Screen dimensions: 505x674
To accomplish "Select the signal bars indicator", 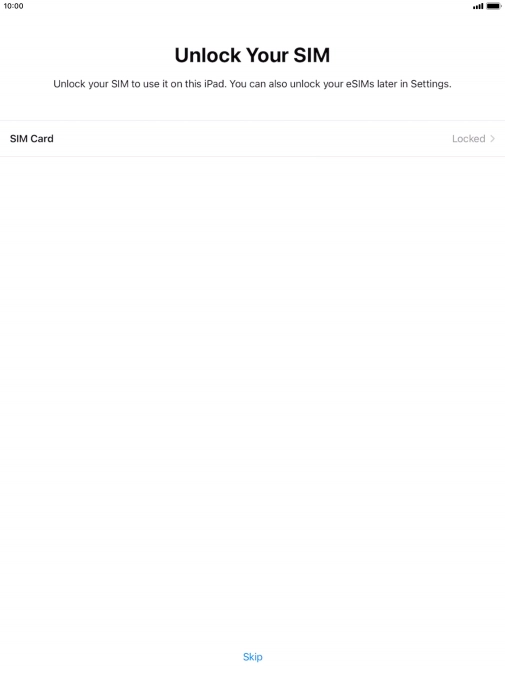I will (477, 6).
